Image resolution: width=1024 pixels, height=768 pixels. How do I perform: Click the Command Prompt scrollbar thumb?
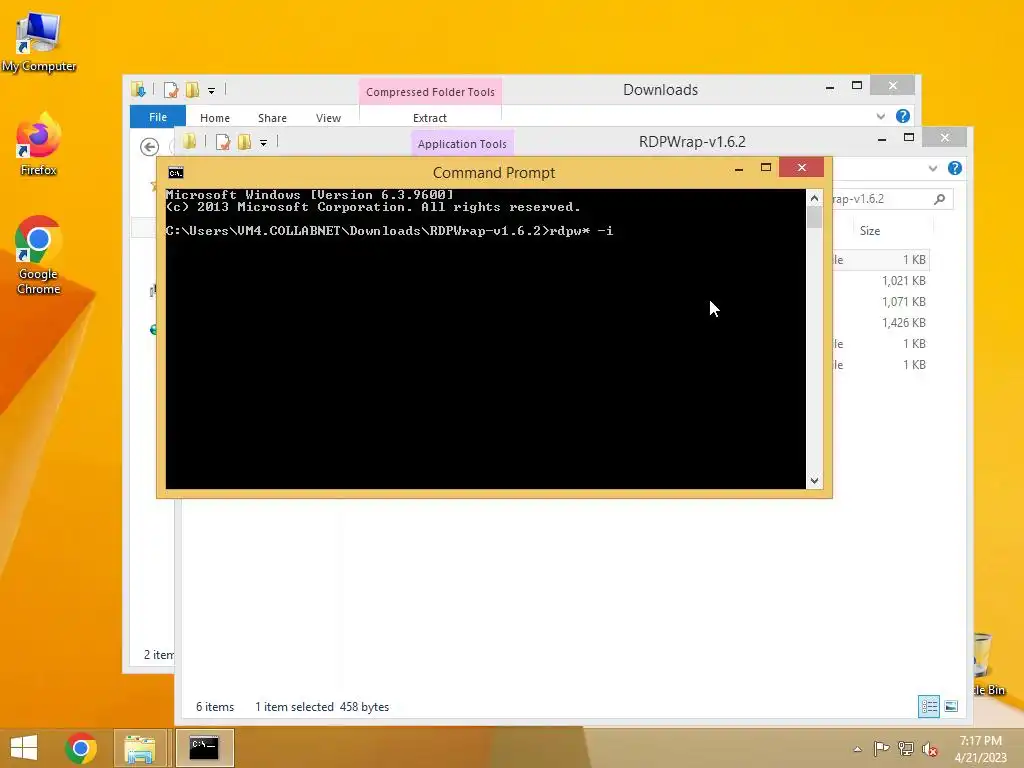[x=814, y=217]
